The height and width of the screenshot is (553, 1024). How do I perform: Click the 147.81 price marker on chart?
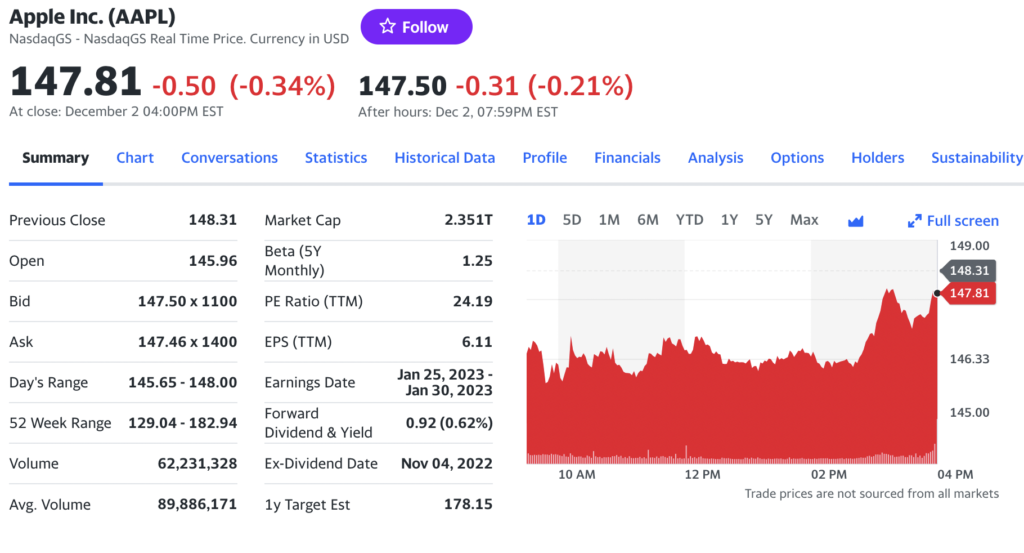[x=969, y=293]
